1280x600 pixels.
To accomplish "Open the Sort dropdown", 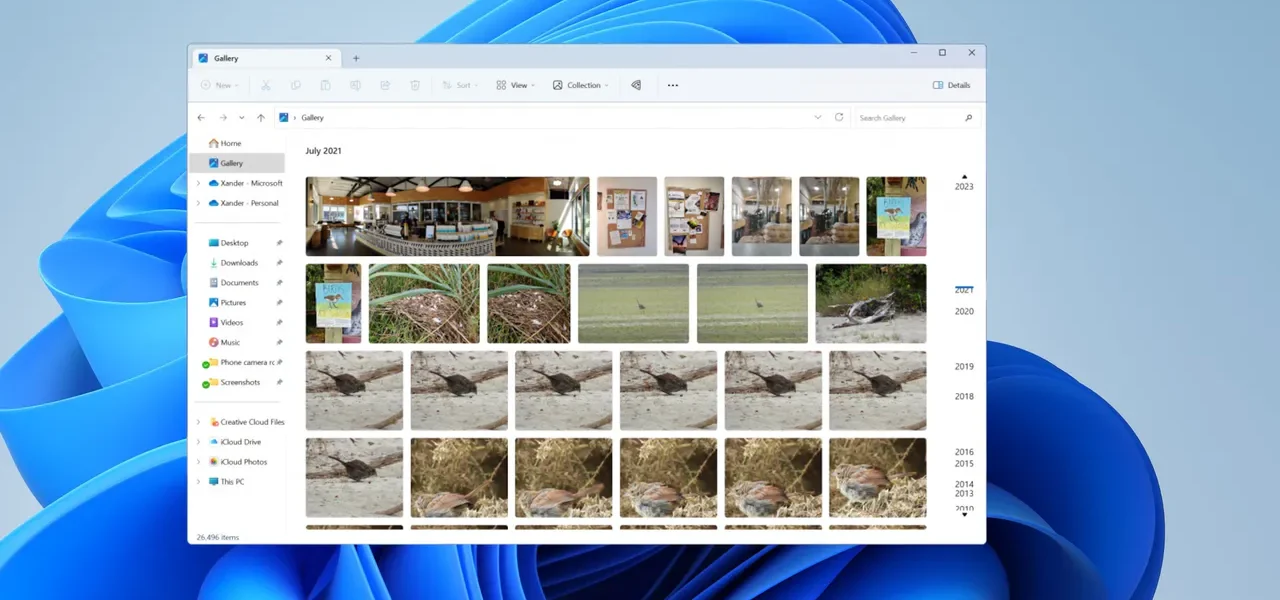I will pos(459,85).
